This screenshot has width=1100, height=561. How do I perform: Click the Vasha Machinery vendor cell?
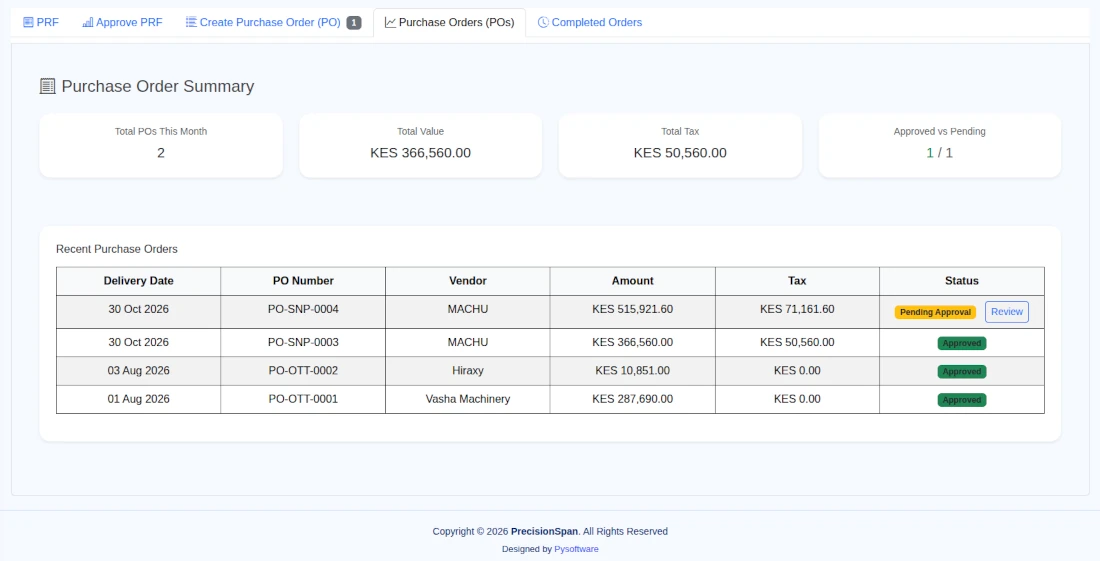point(468,399)
